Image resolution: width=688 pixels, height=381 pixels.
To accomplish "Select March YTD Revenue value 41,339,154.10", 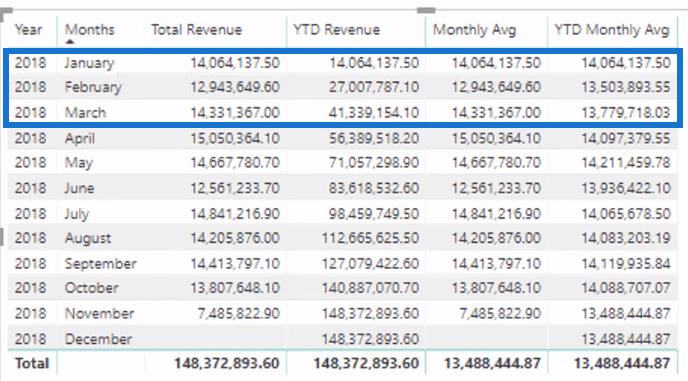I will pos(374,112).
